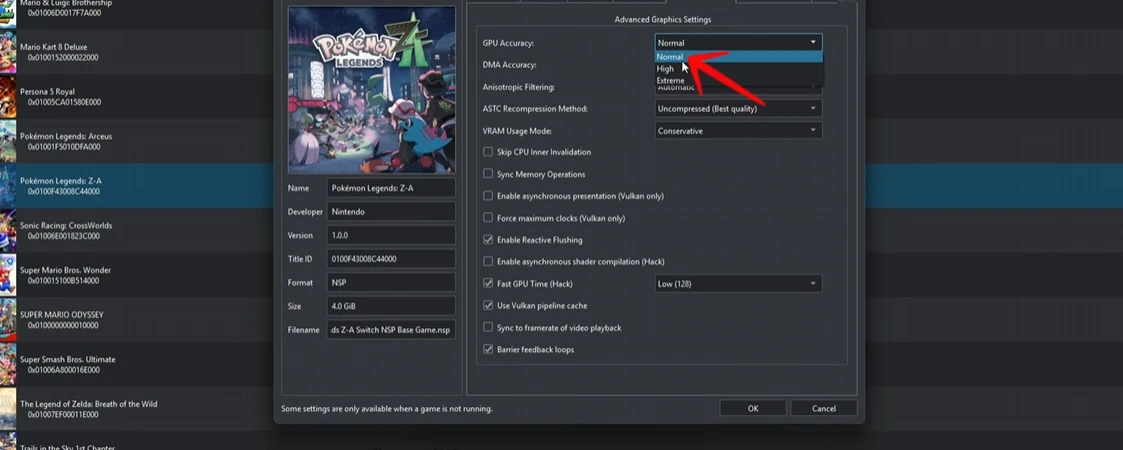Screen dimensions: 1123x450
Task: Open the Fast GPU Time Low (128) dropdown
Action: pos(738,284)
